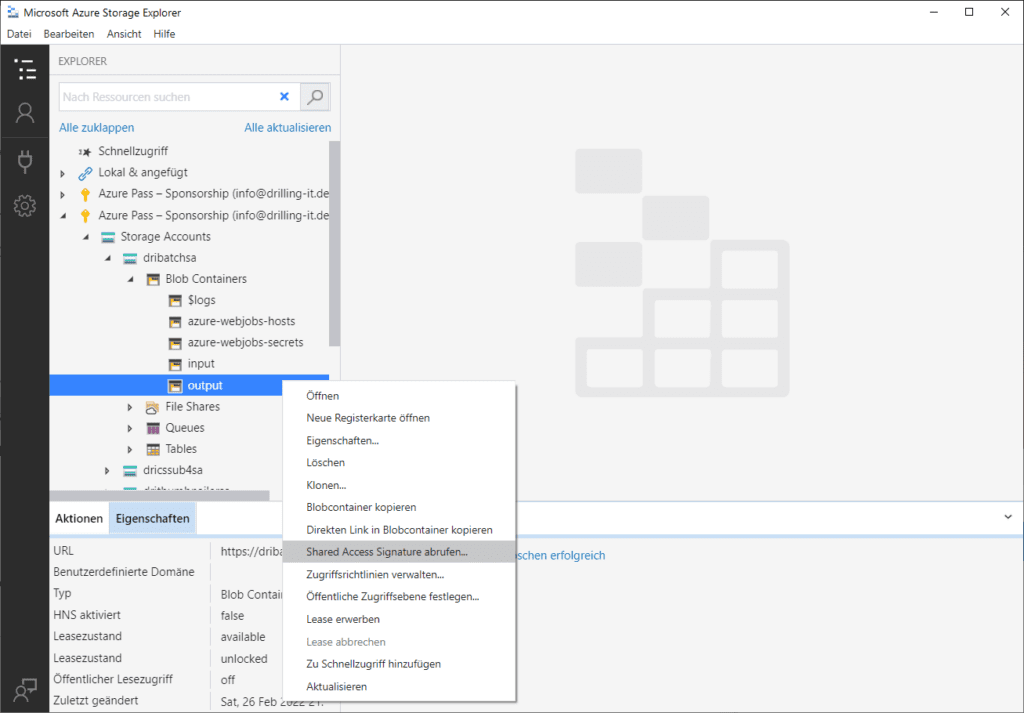Viewport: 1024px width, 713px height.
Task: Click the explorer tree vertical scrollbar
Action: click(x=334, y=244)
